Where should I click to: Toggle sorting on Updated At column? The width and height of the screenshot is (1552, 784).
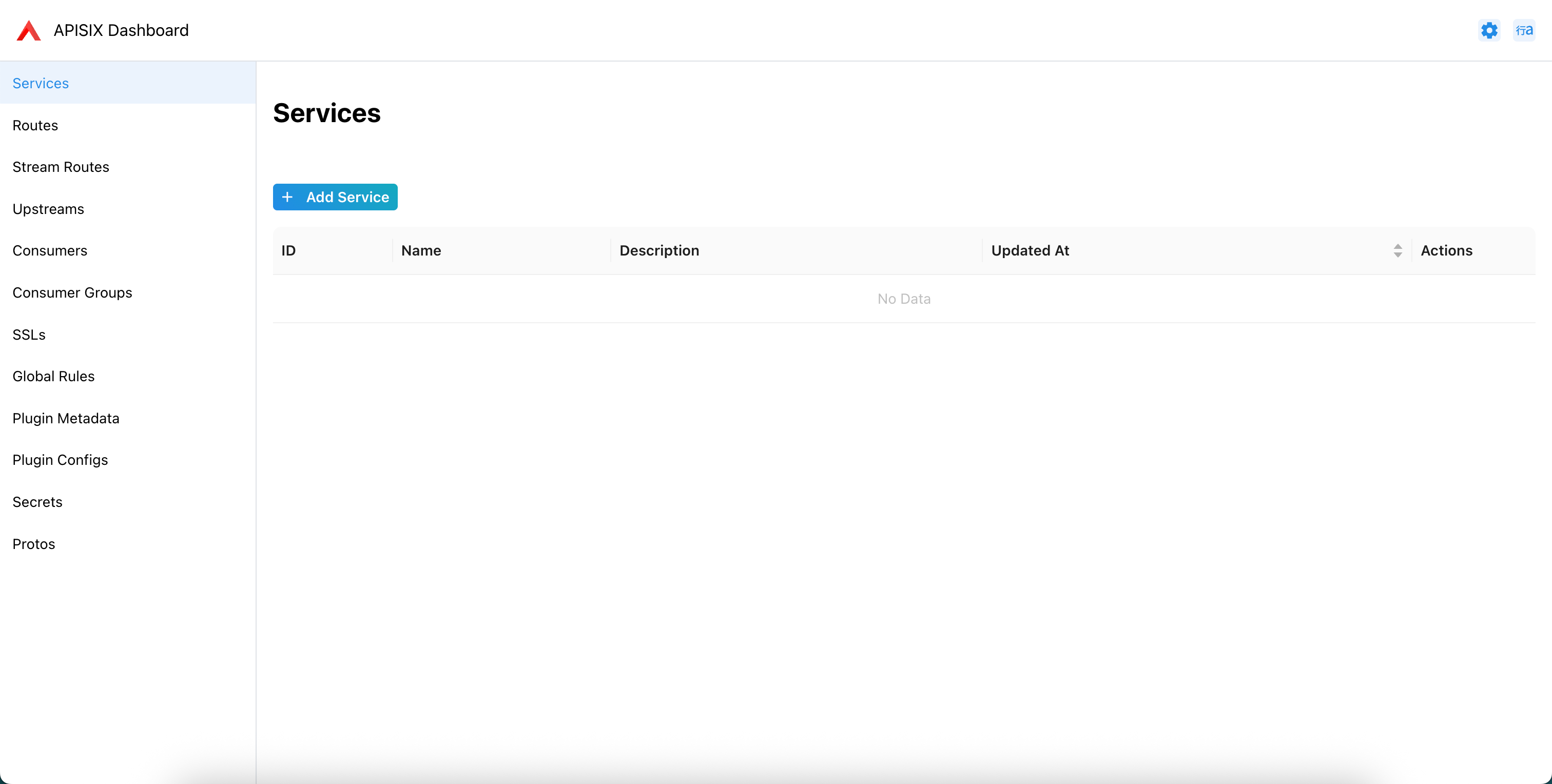point(1398,250)
